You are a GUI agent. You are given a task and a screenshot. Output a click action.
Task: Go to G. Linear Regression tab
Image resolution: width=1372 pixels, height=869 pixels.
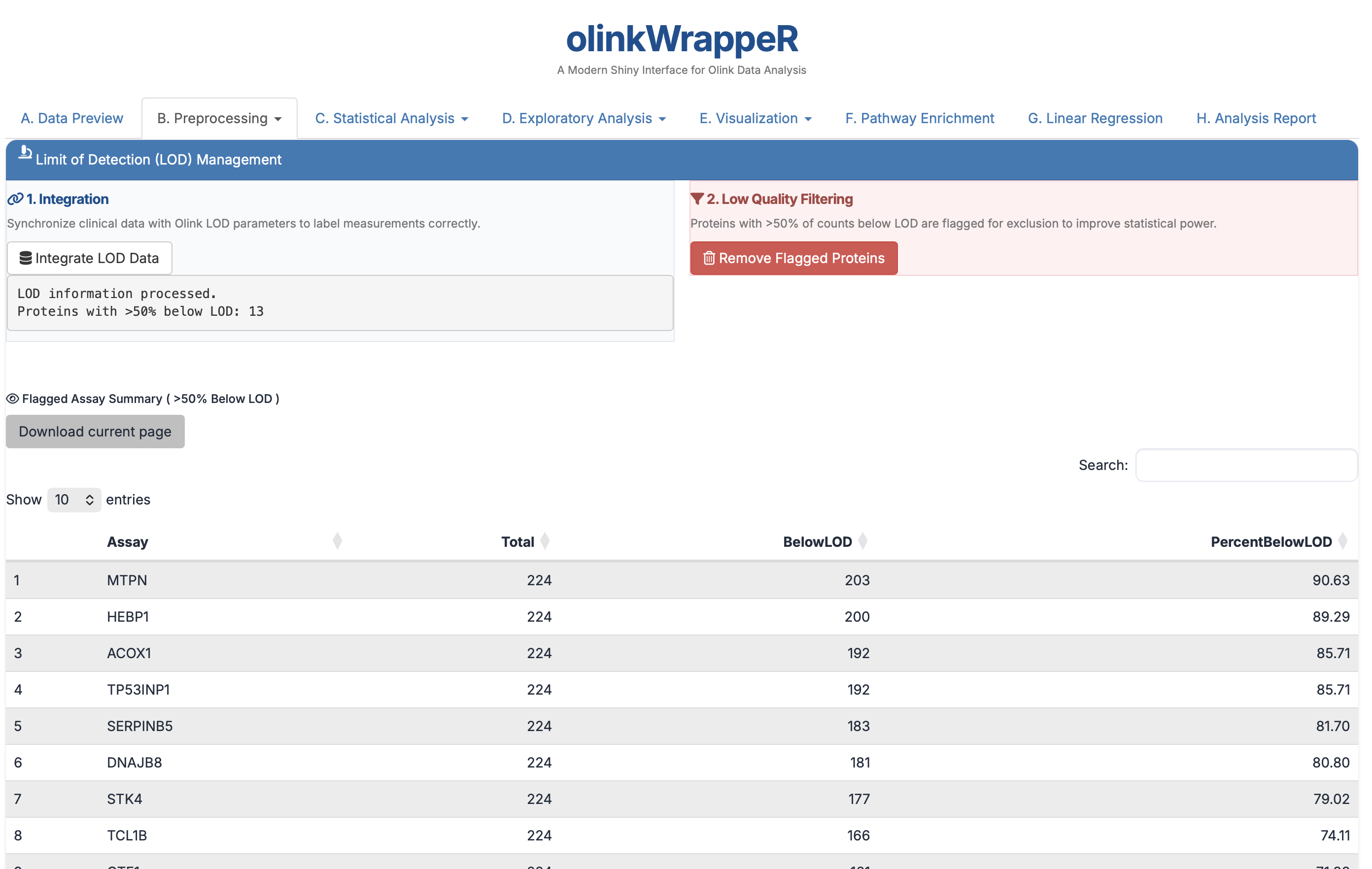(x=1095, y=118)
